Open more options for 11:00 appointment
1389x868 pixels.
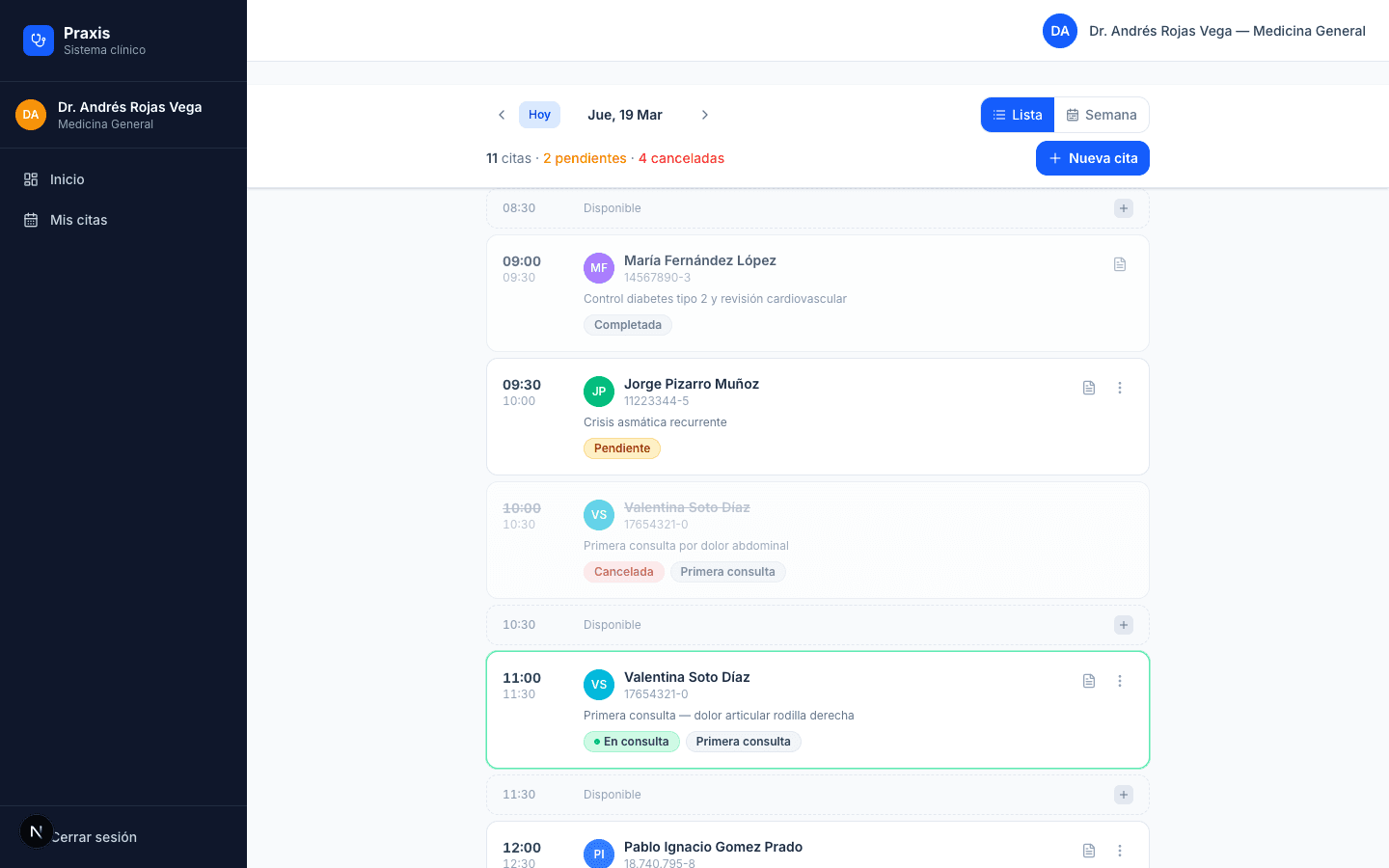1120,681
